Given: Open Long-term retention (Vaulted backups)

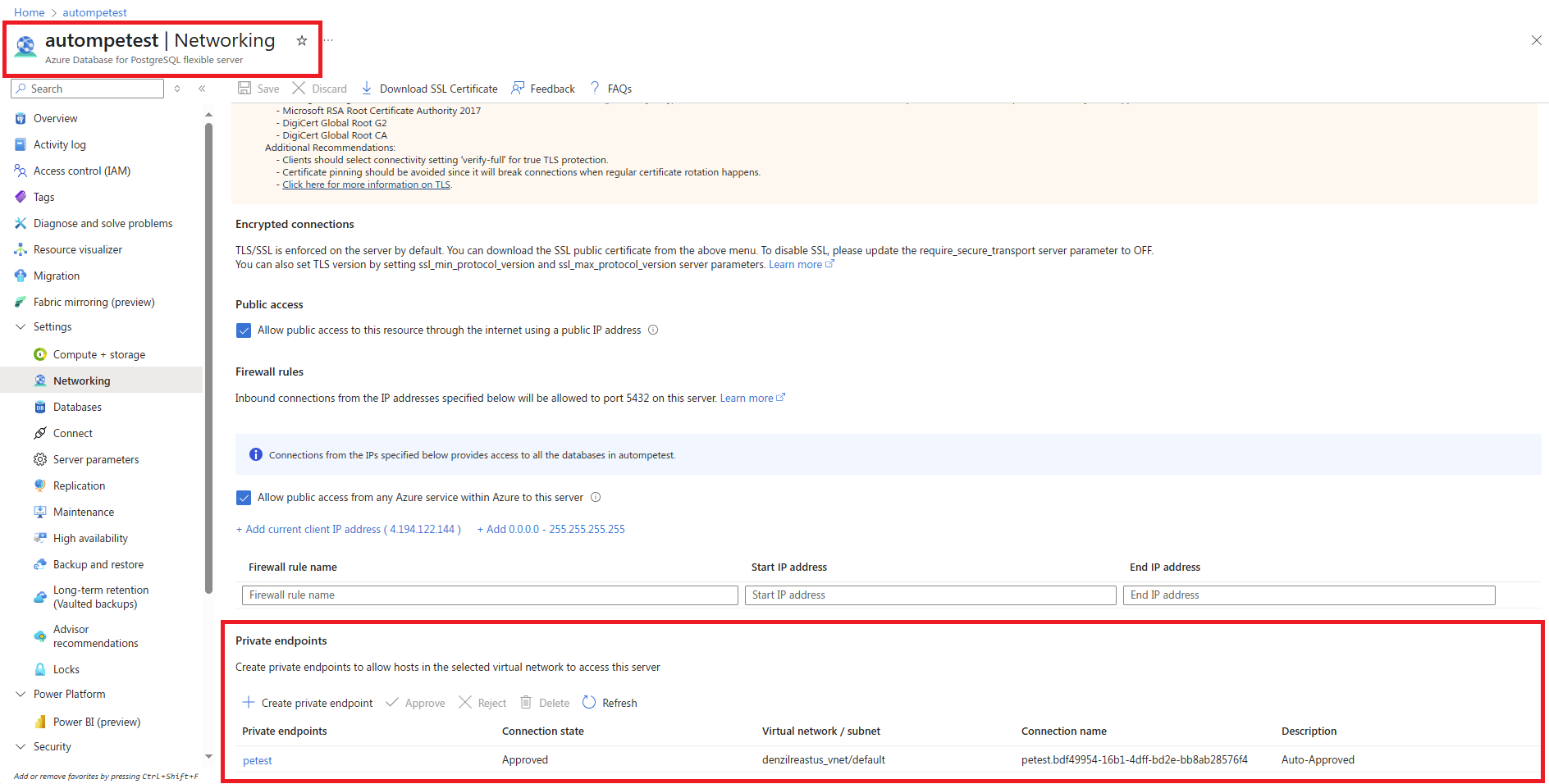Looking at the screenshot, I should pos(102,597).
